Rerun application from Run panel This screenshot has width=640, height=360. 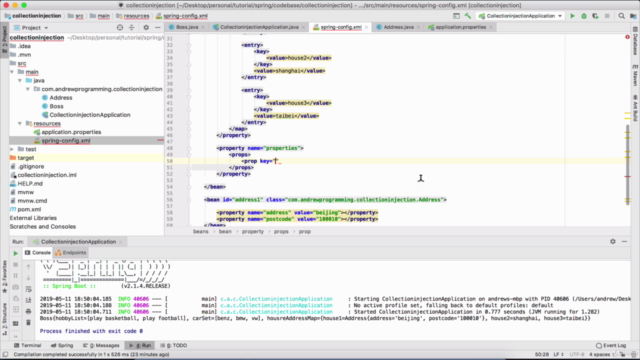[16, 253]
